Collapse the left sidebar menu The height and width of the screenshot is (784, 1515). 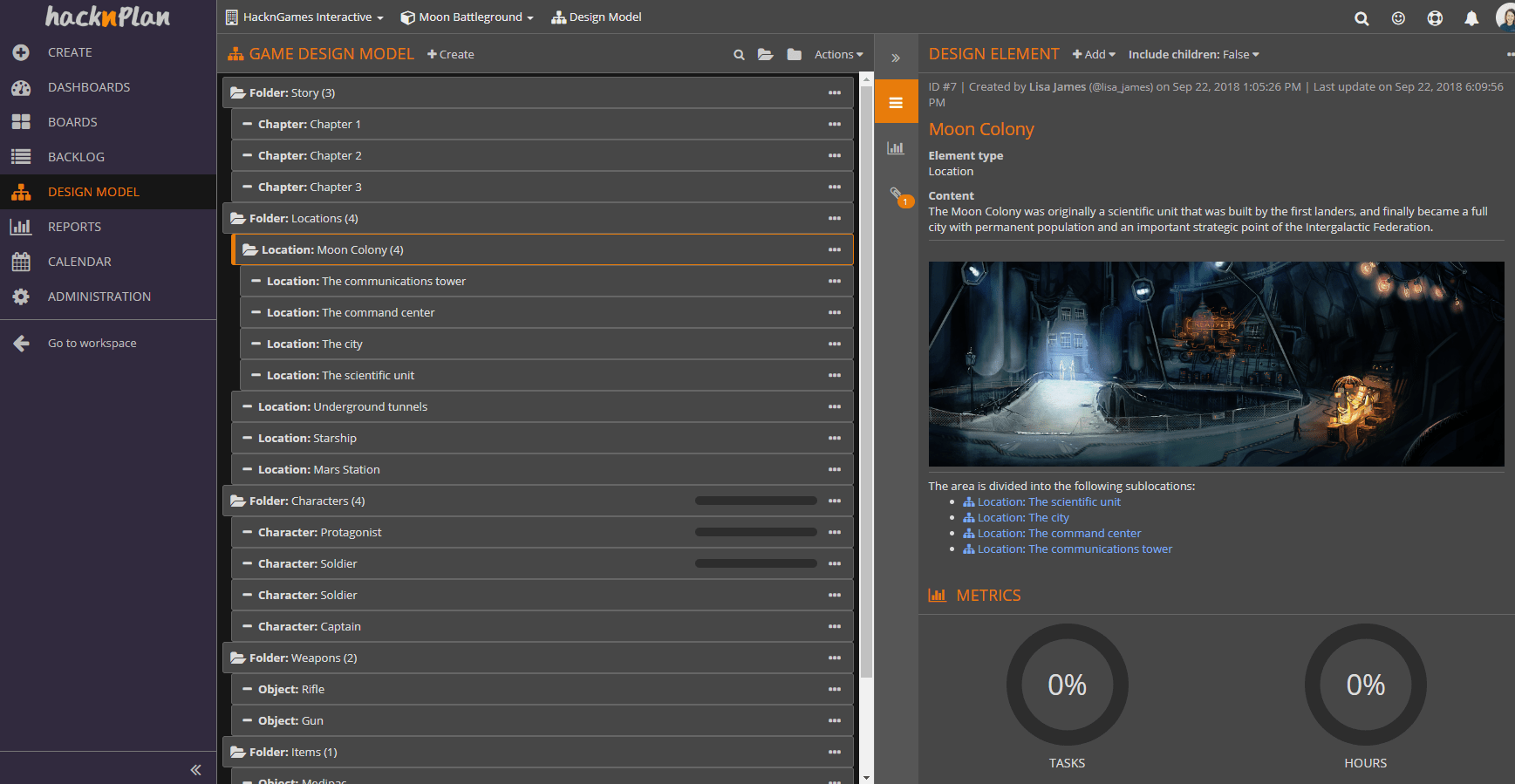195,769
